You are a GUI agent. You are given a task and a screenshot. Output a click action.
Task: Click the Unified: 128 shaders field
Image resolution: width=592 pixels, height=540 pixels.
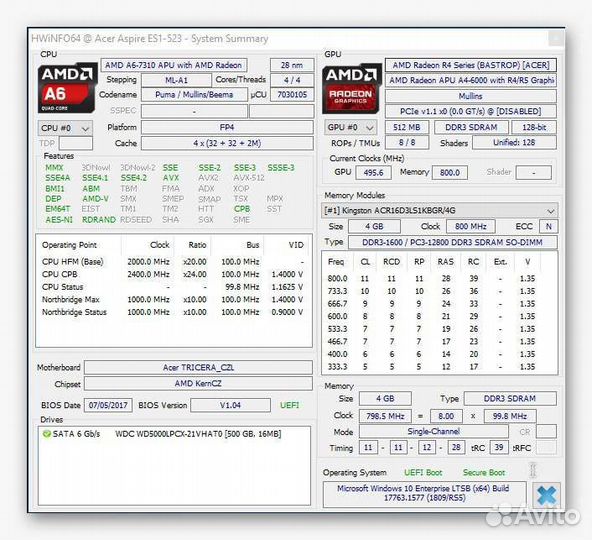pos(514,142)
